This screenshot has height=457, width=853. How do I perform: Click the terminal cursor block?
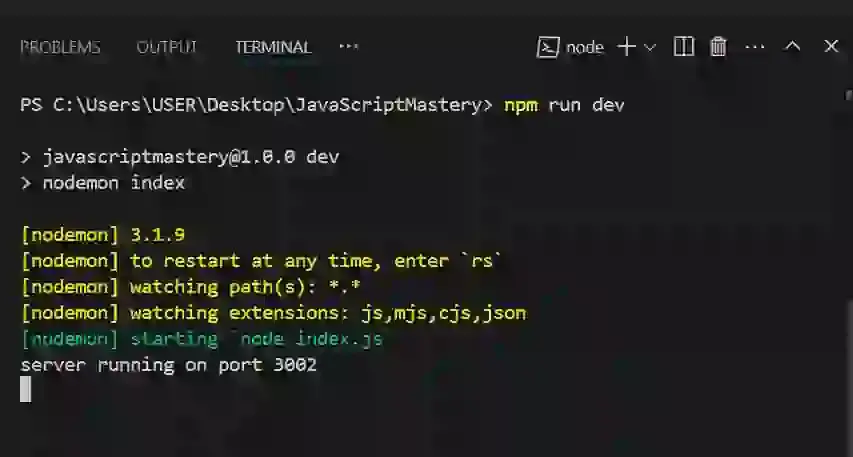tap(26, 390)
